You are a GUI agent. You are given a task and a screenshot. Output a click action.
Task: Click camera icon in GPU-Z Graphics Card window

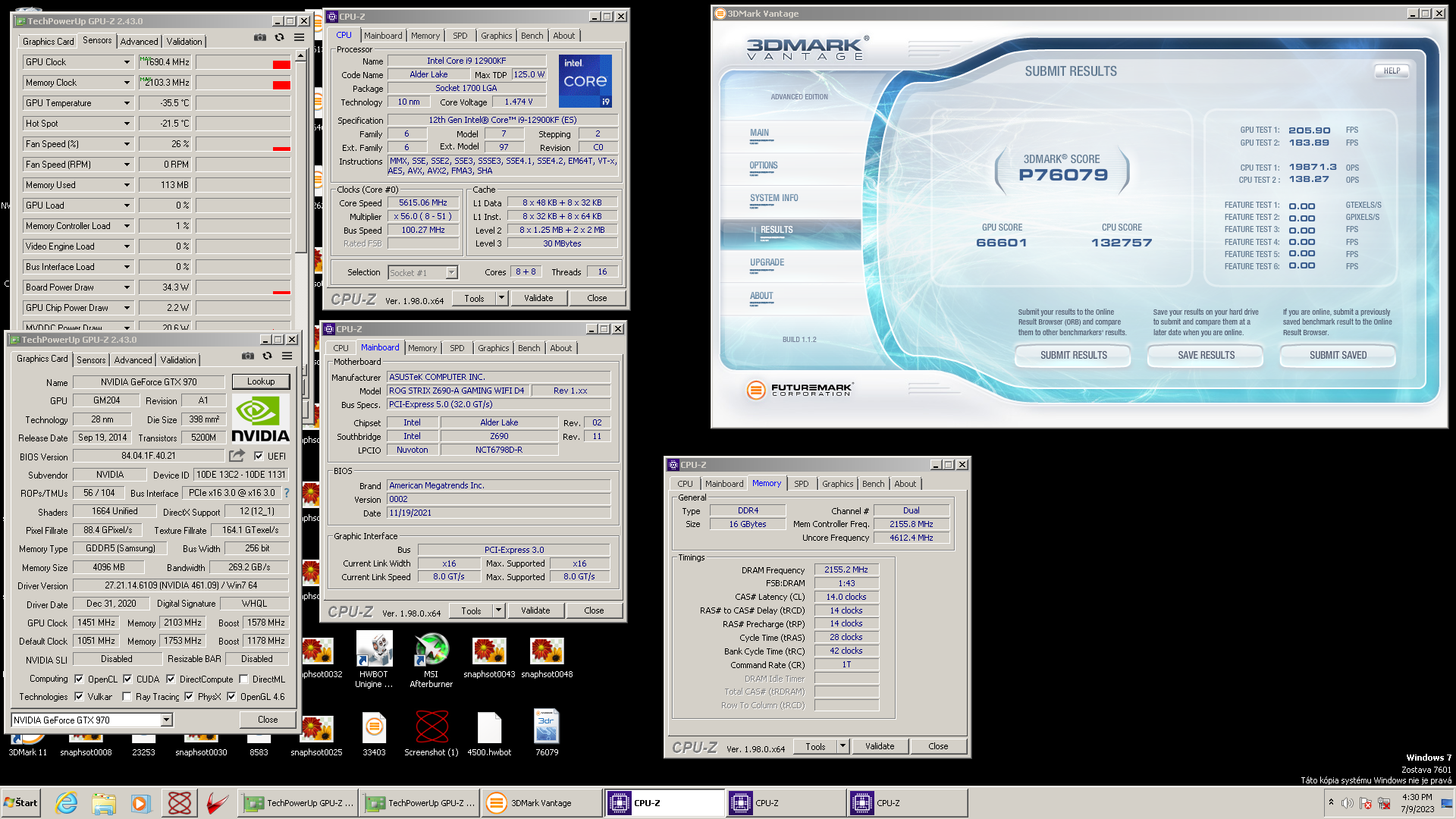pos(248,356)
